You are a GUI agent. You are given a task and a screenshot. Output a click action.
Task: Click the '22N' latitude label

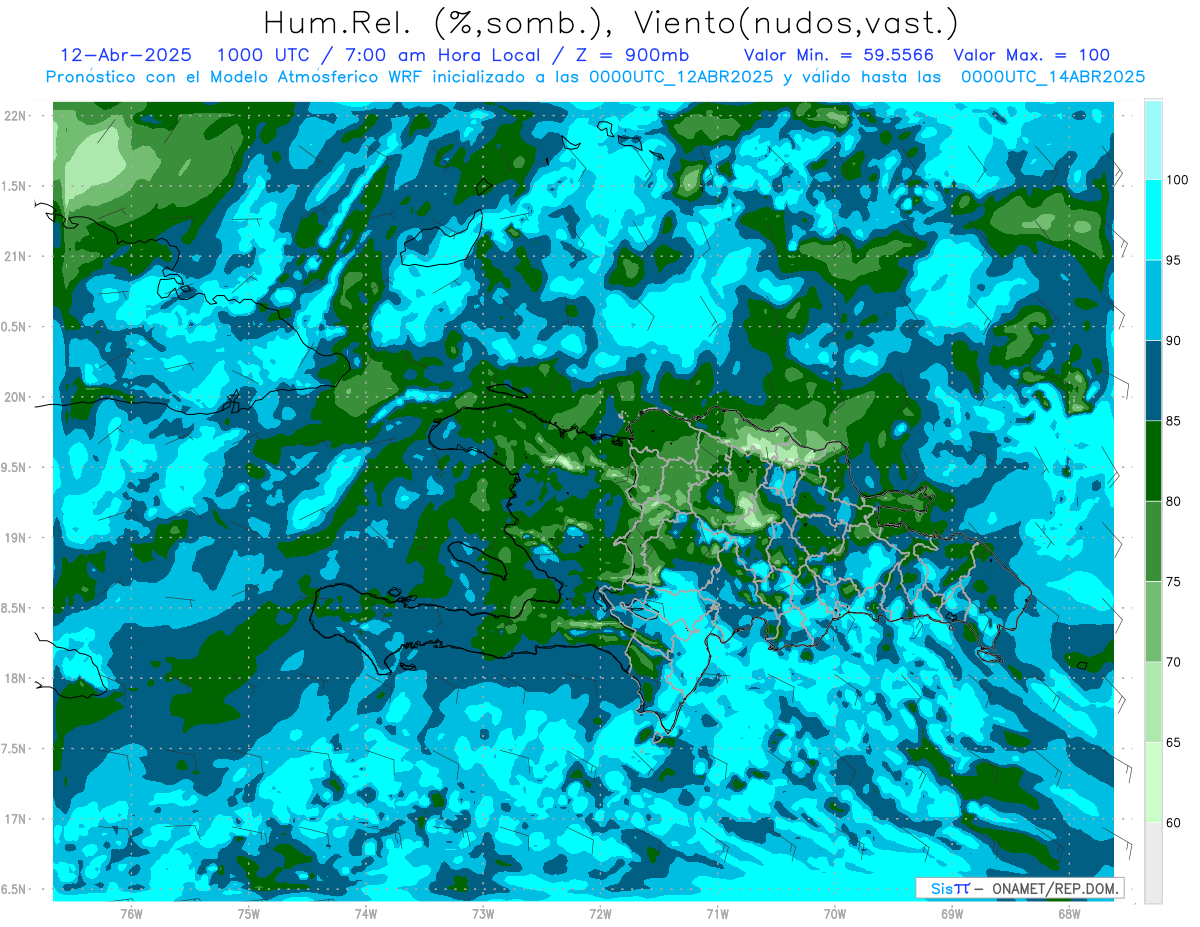tap(17, 116)
